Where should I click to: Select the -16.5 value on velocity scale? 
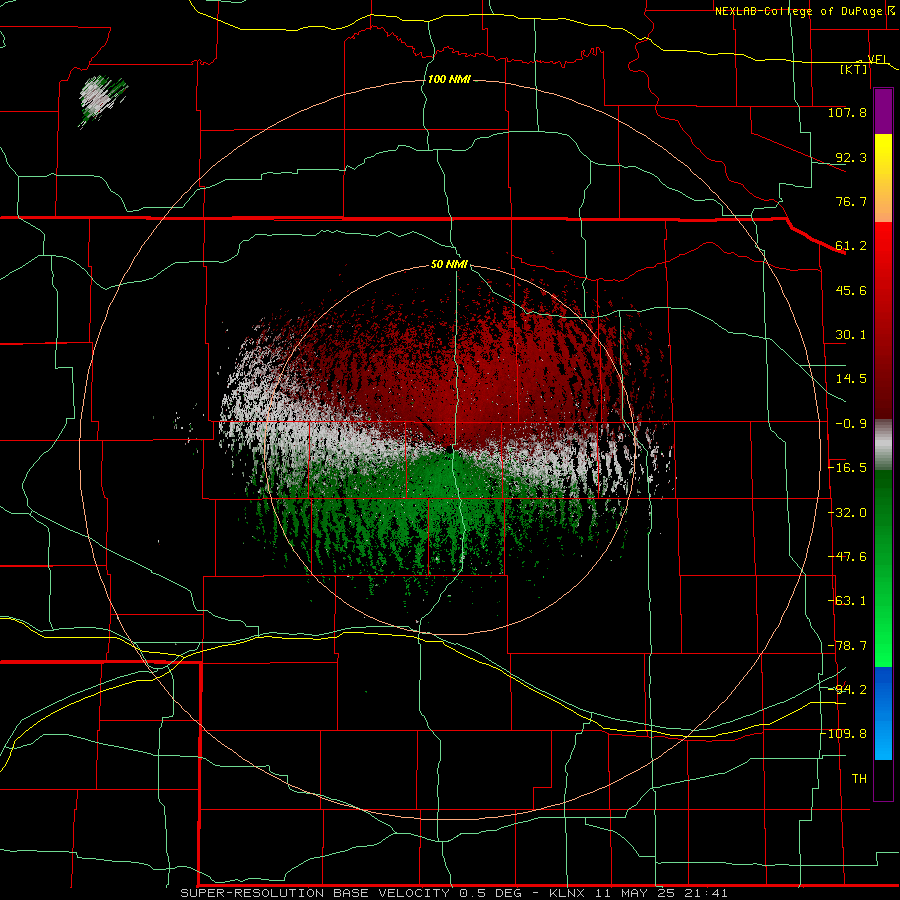[x=847, y=468]
